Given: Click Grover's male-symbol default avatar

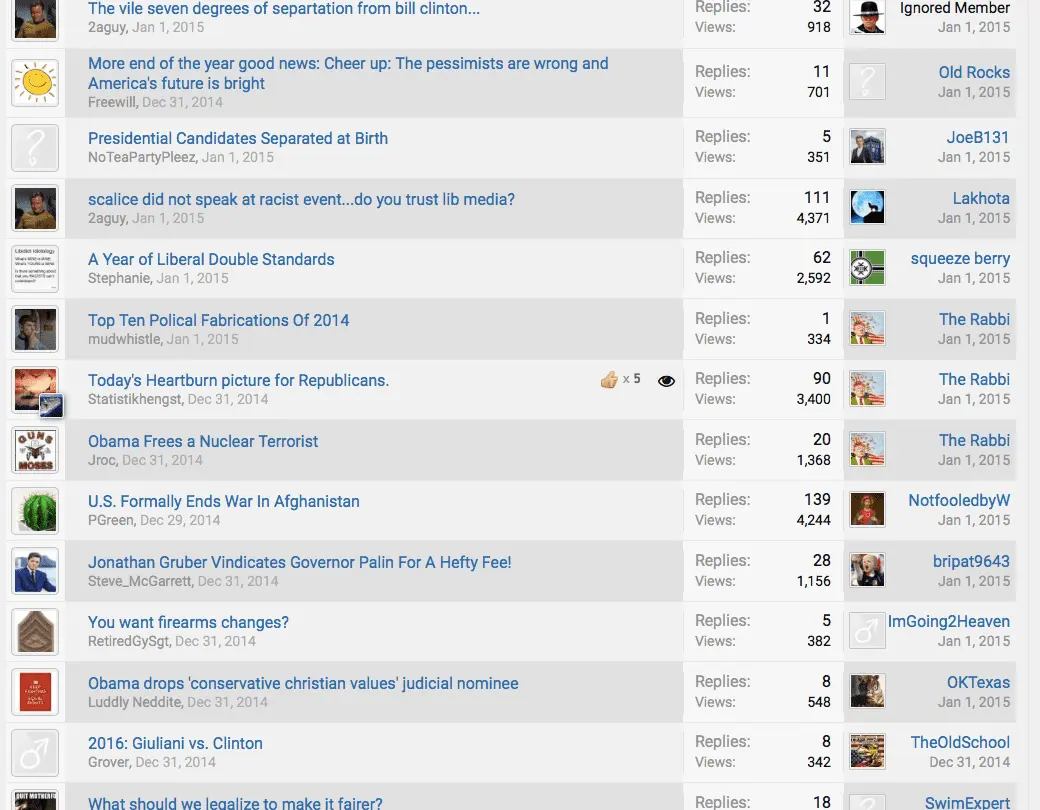Looking at the screenshot, I should [35, 753].
